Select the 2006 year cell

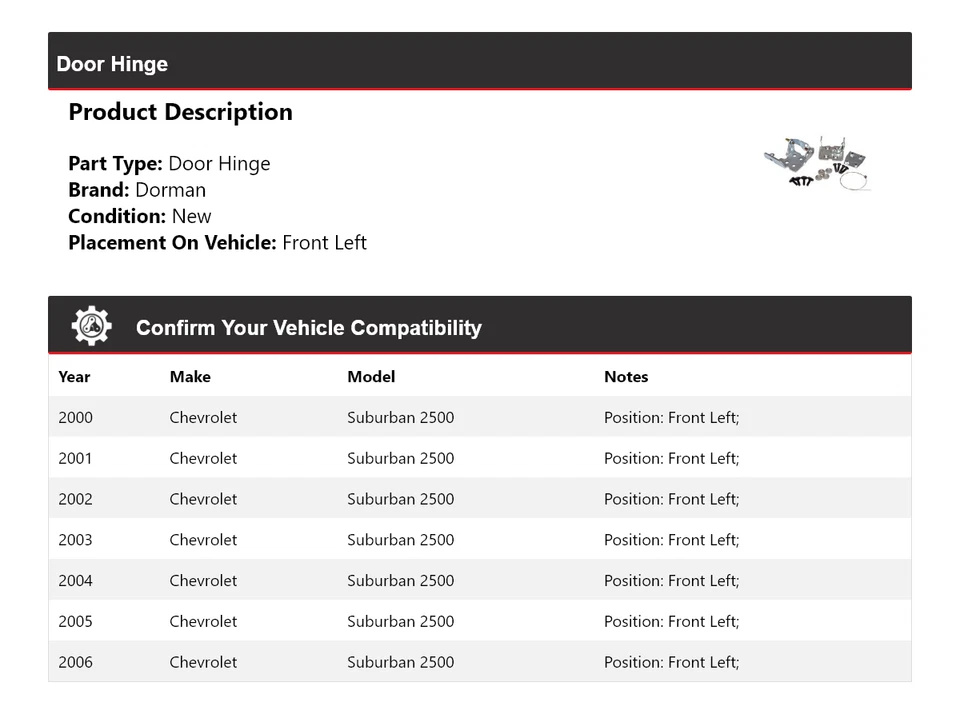75,662
